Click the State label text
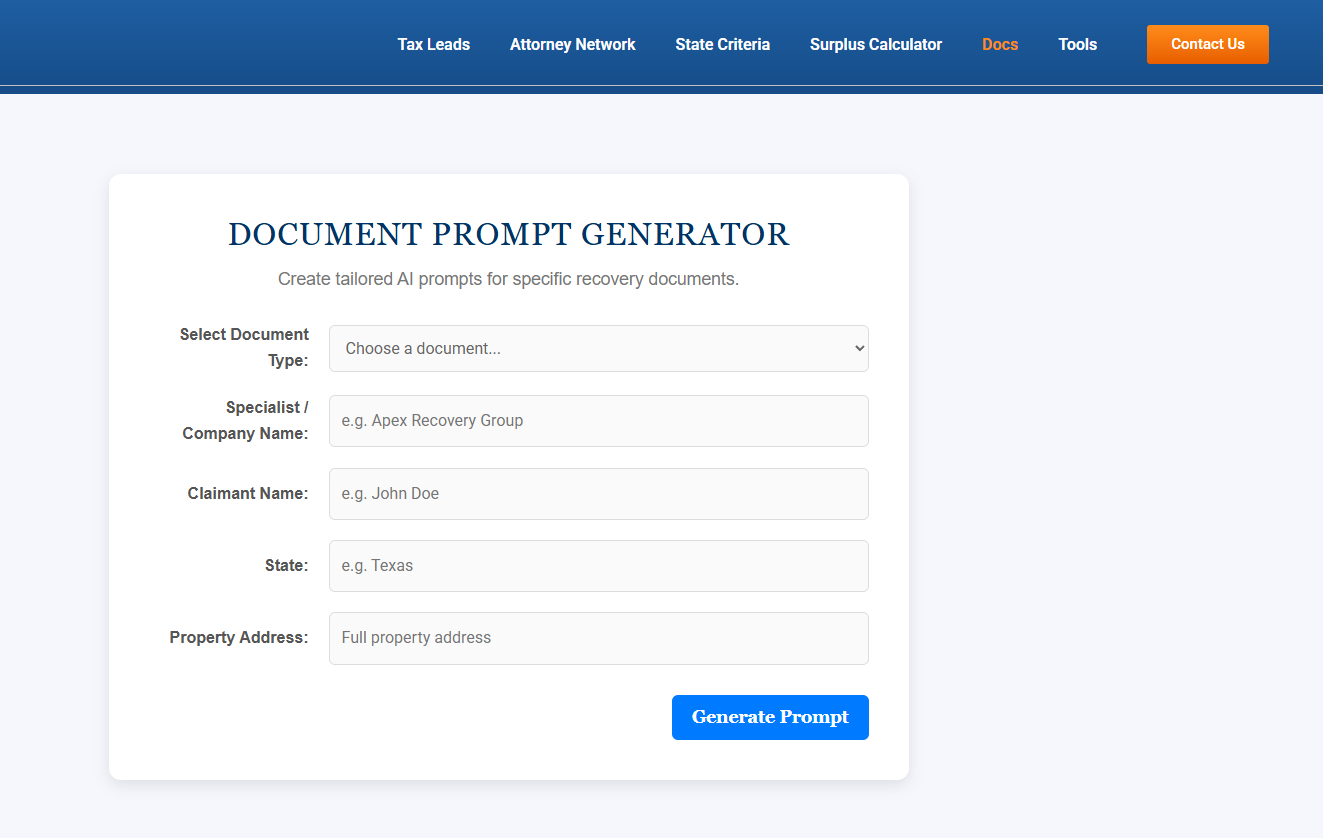This screenshot has width=1323, height=838. click(287, 565)
